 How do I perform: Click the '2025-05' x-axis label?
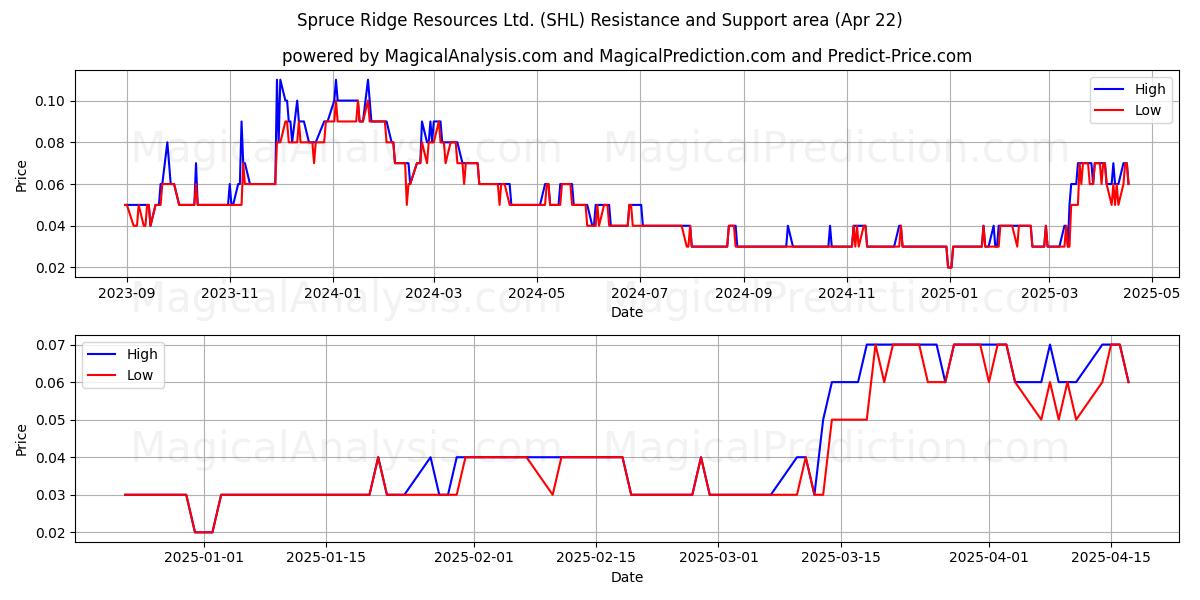click(1152, 294)
